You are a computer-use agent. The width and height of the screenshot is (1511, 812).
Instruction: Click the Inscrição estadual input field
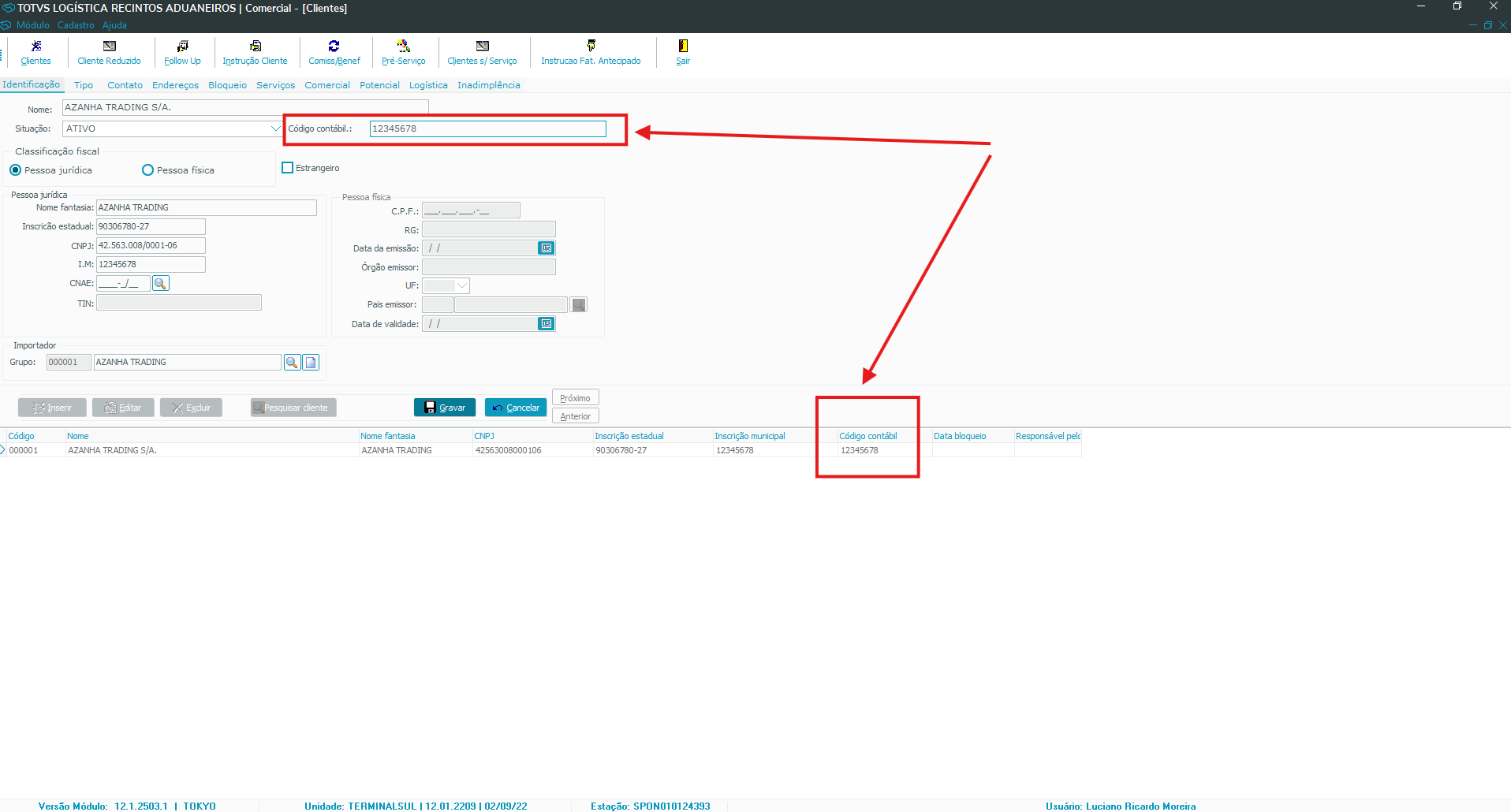point(151,226)
